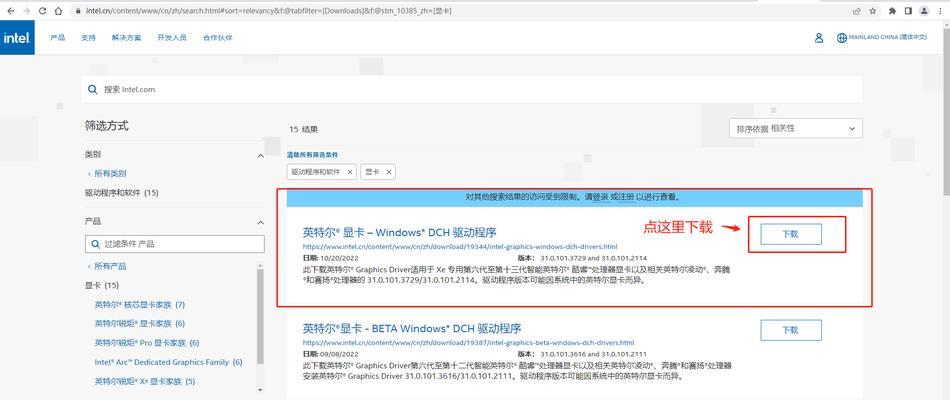The height and width of the screenshot is (400, 950).
Task: Remove the 驱动程序和软件 filter chip
Action: pos(350,172)
